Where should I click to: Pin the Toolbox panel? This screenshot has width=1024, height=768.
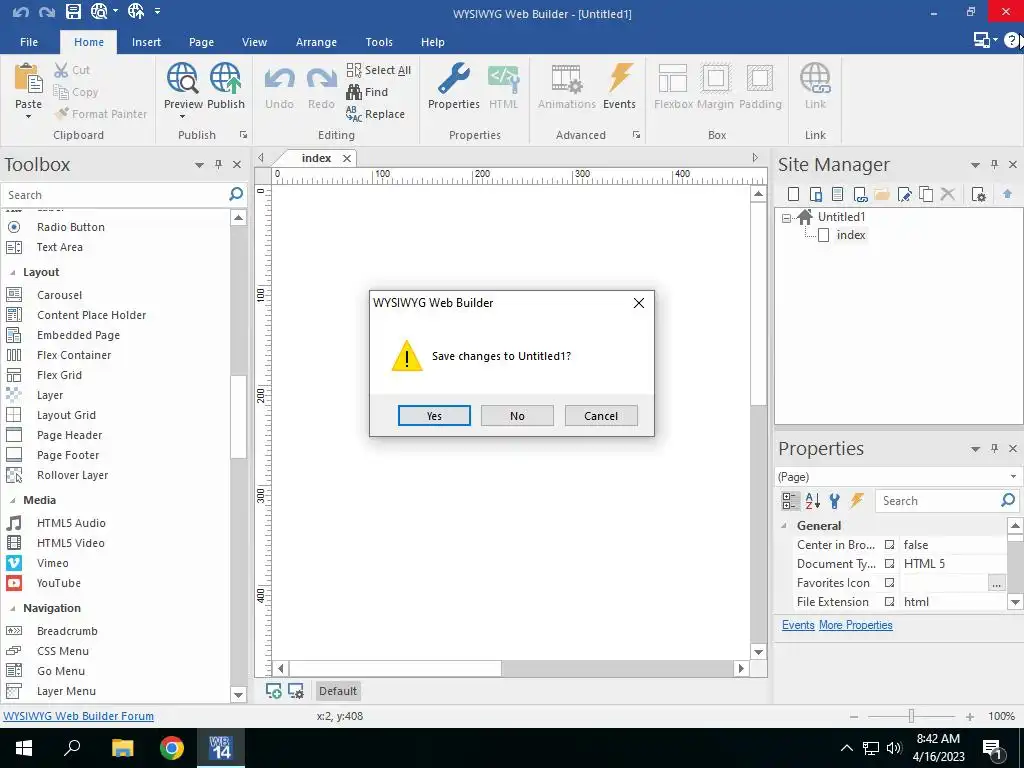coord(219,165)
